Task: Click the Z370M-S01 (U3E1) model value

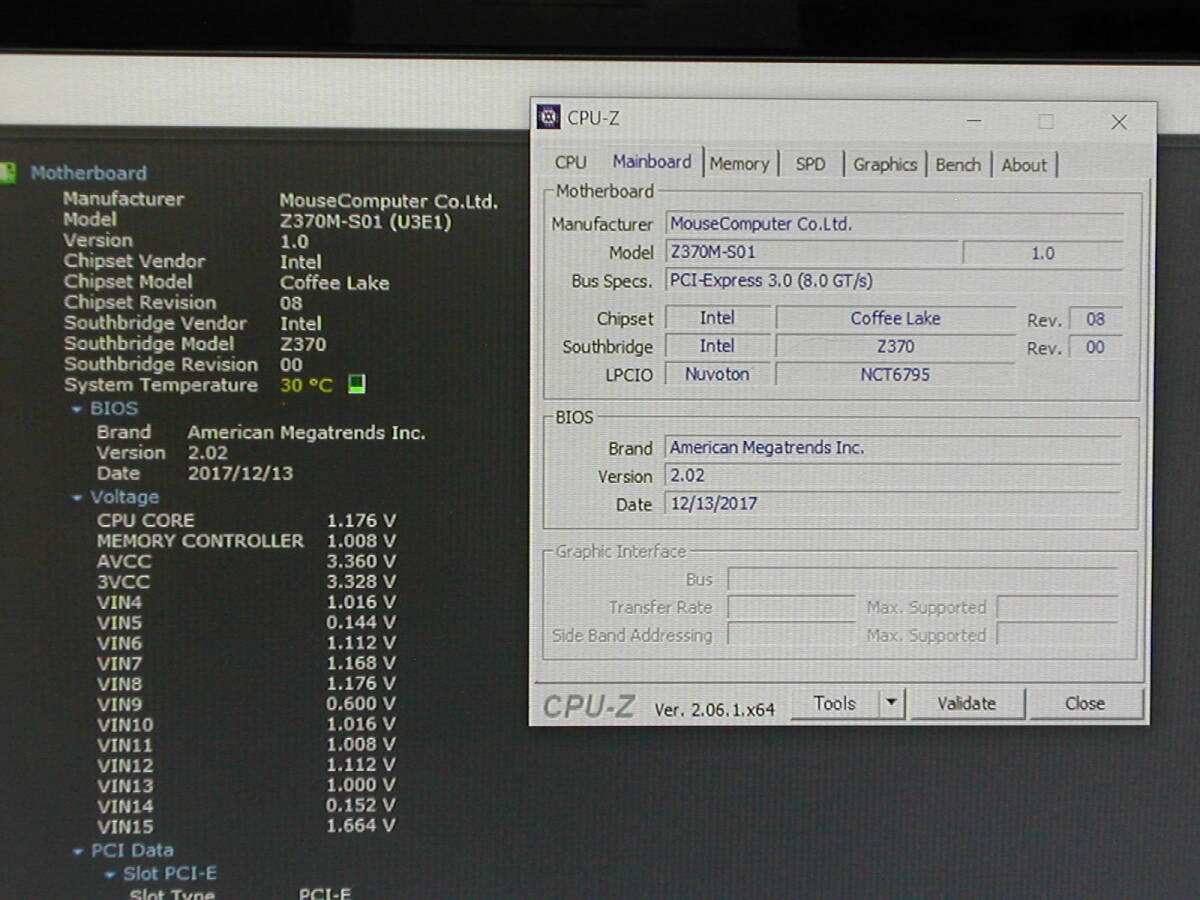Action: pos(365,221)
